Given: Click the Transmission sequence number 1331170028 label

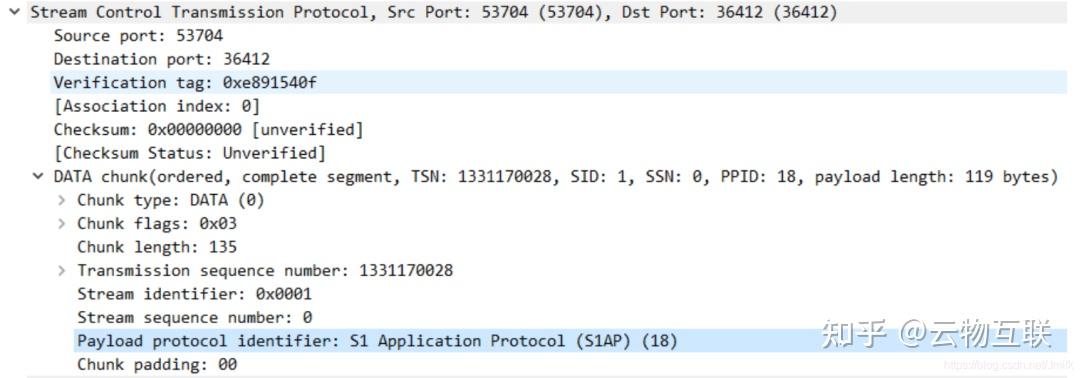Looking at the screenshot, I should [265, 271].
